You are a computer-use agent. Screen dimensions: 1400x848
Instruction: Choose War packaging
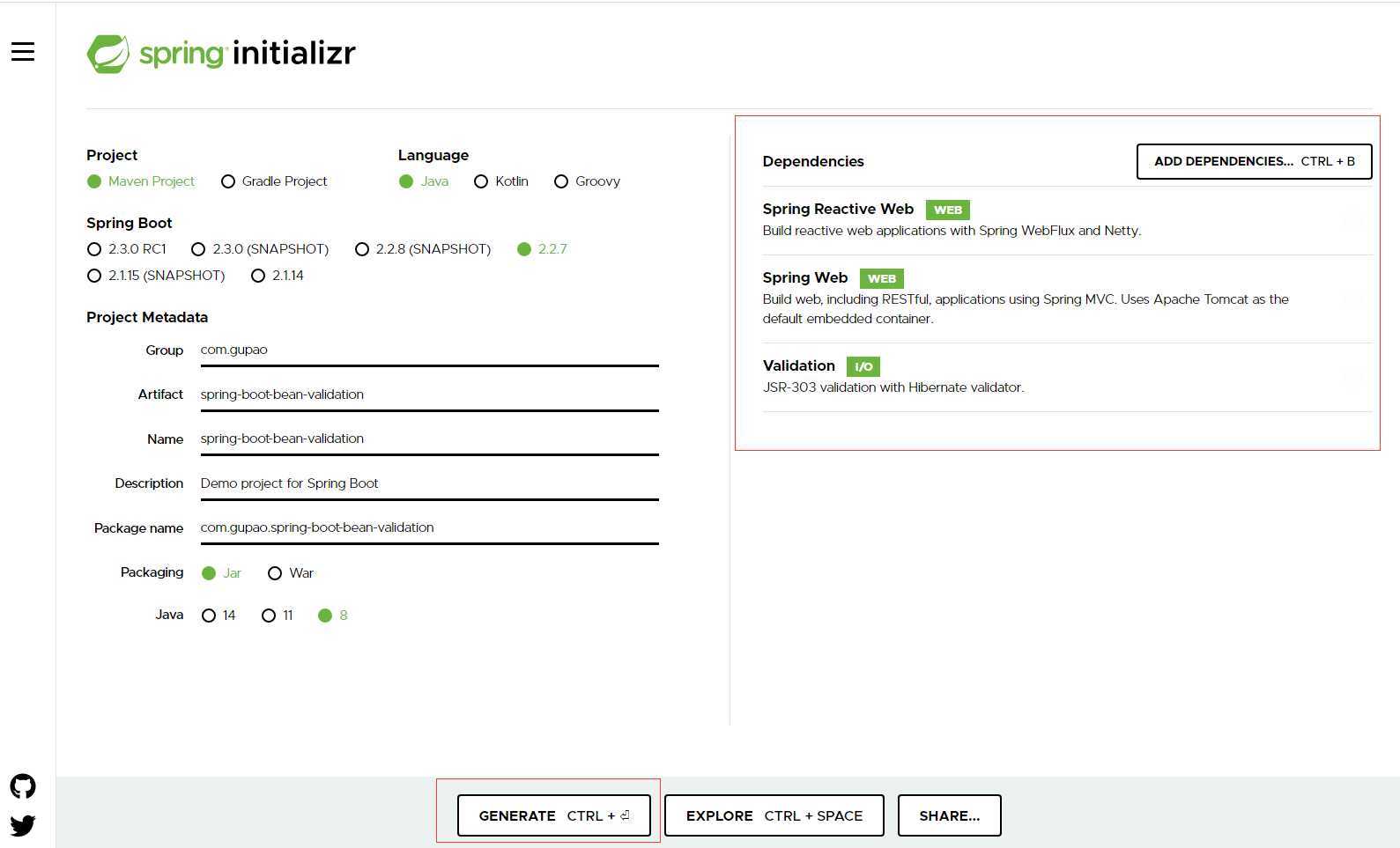[291, 573]
